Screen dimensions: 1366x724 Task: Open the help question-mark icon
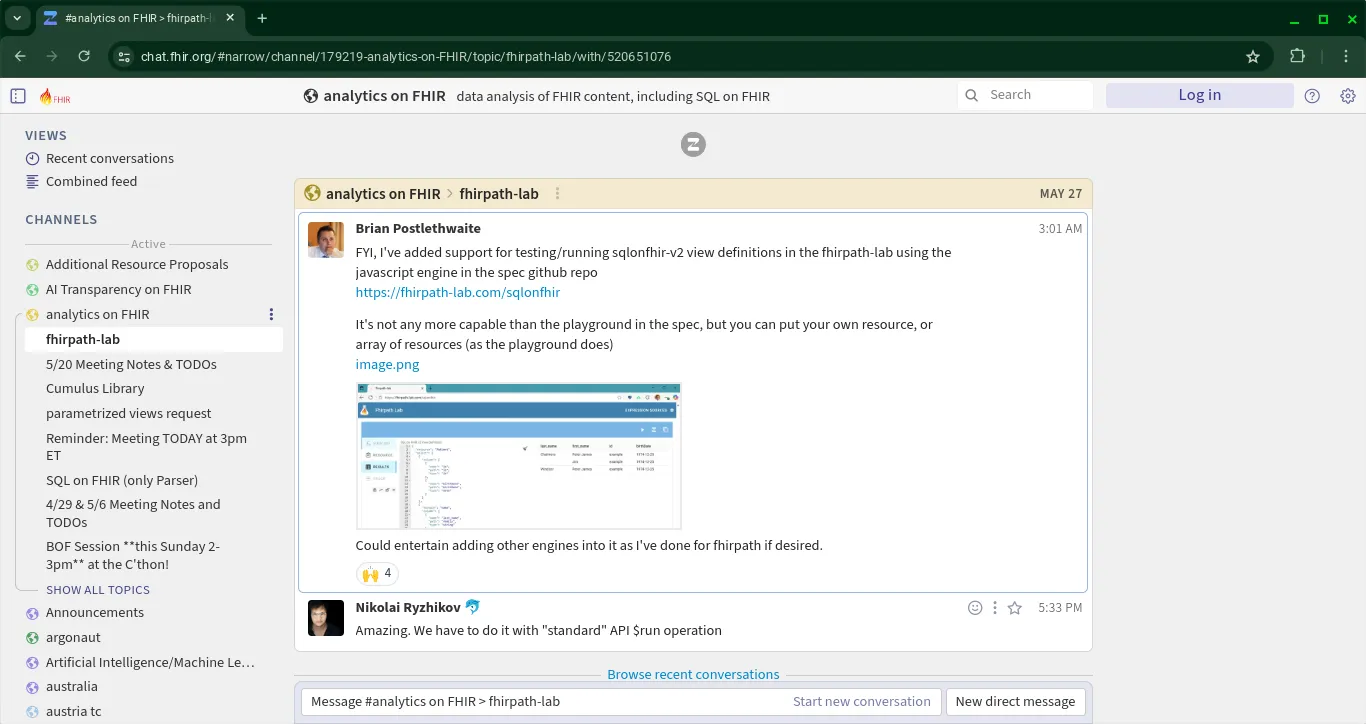coord(1312,95)
